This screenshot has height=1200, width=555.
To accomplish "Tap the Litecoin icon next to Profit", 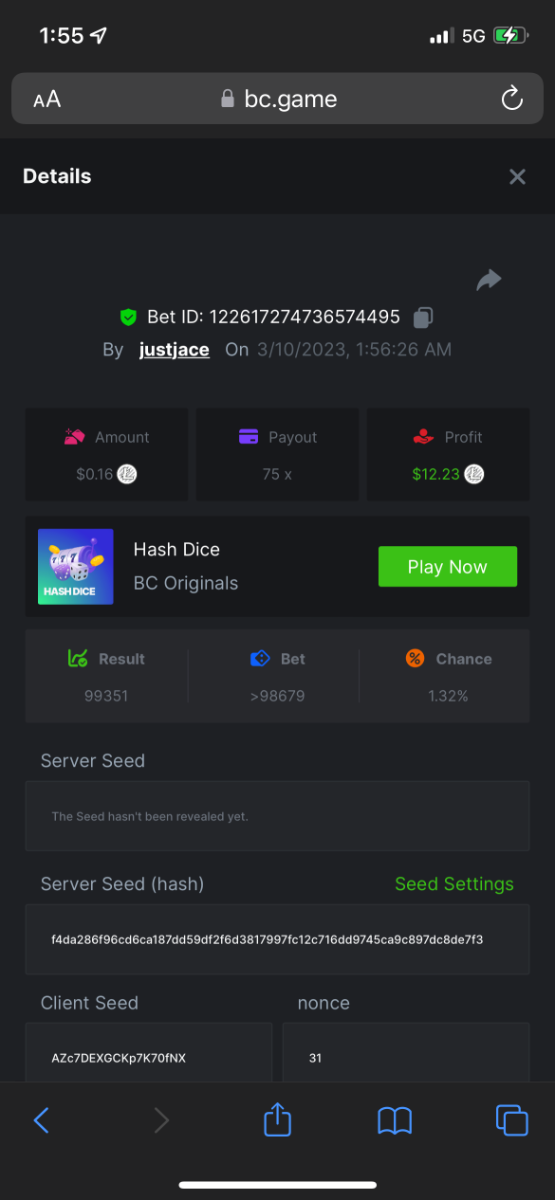I will tap(474, 474).
